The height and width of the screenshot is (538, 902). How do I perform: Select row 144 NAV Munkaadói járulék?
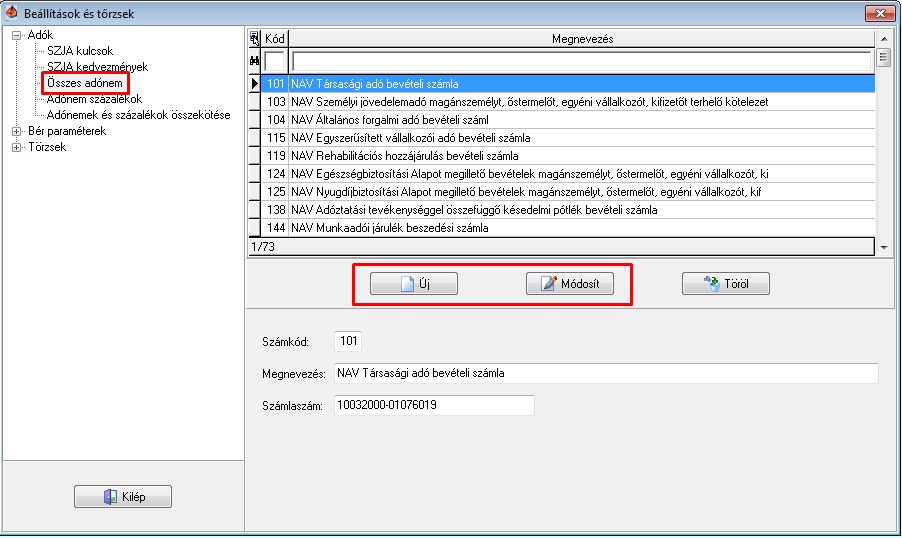coord(568,228)
